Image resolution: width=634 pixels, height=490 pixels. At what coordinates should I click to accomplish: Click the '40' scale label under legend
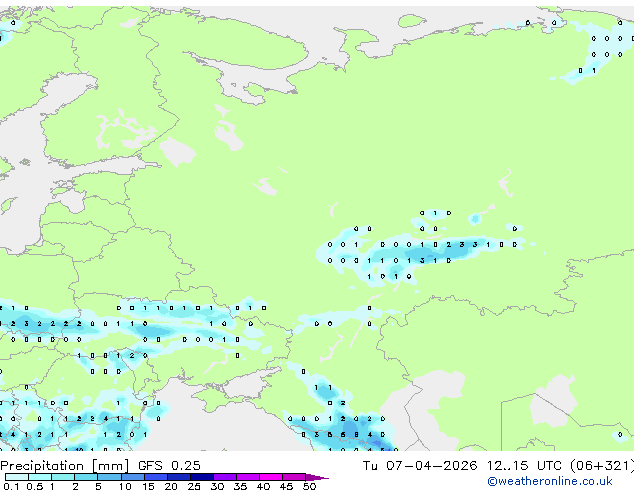pyautogui.click(x=264, y=486)
